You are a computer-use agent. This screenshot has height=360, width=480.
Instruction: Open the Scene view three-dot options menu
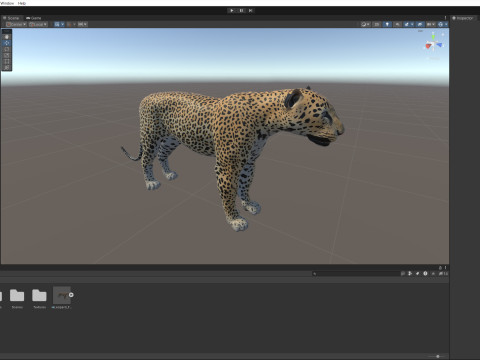click(x=445, y=18)
